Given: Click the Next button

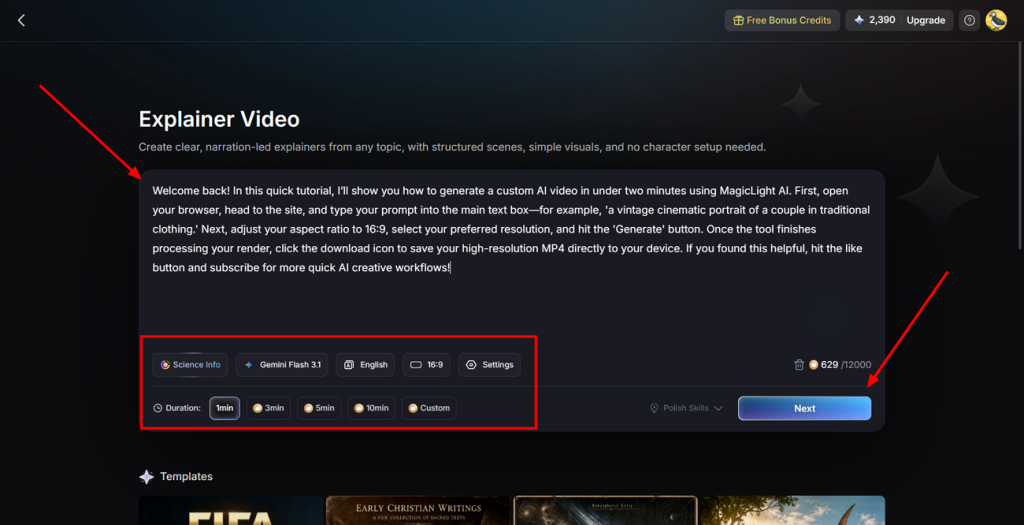Looking at the screenshot, I should coord(805,408).
